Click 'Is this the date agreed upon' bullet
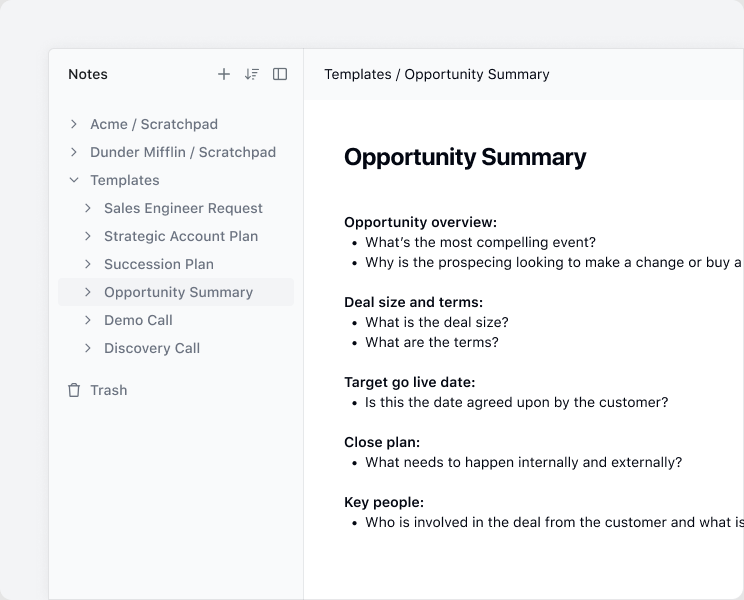The image size is (744, 600). click(516, 402)
